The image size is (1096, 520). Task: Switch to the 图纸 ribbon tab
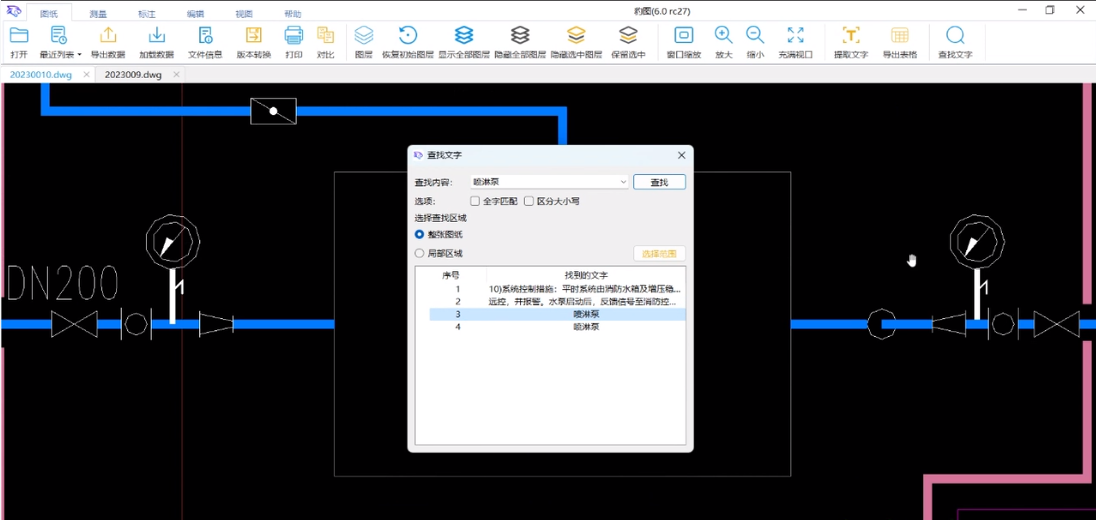48,13
